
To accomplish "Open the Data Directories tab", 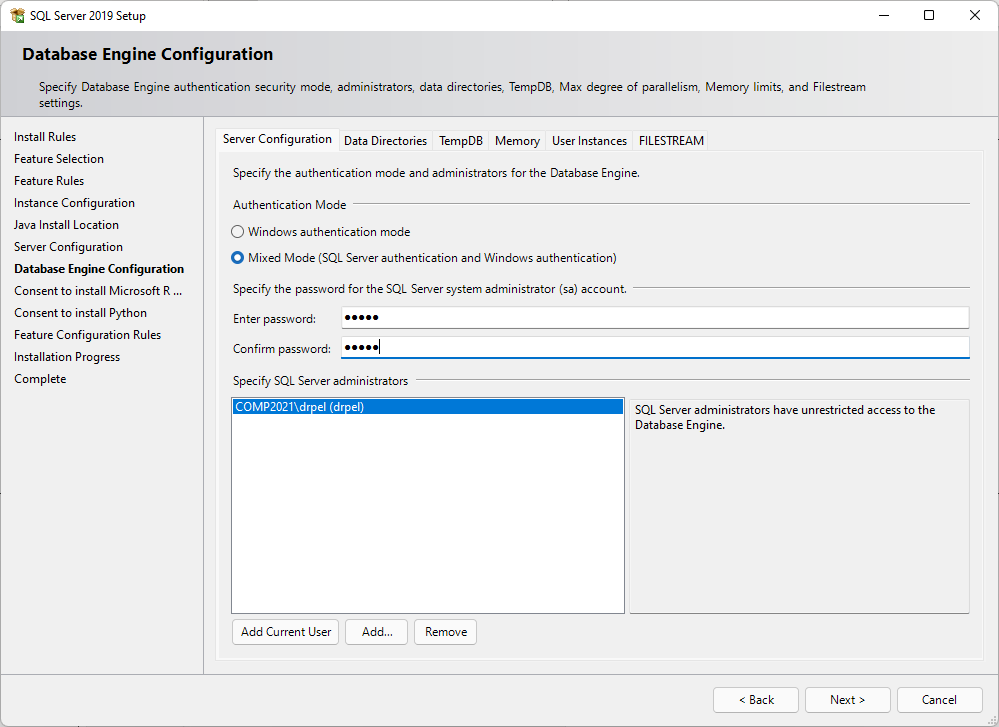I will [x=385, y=141].
